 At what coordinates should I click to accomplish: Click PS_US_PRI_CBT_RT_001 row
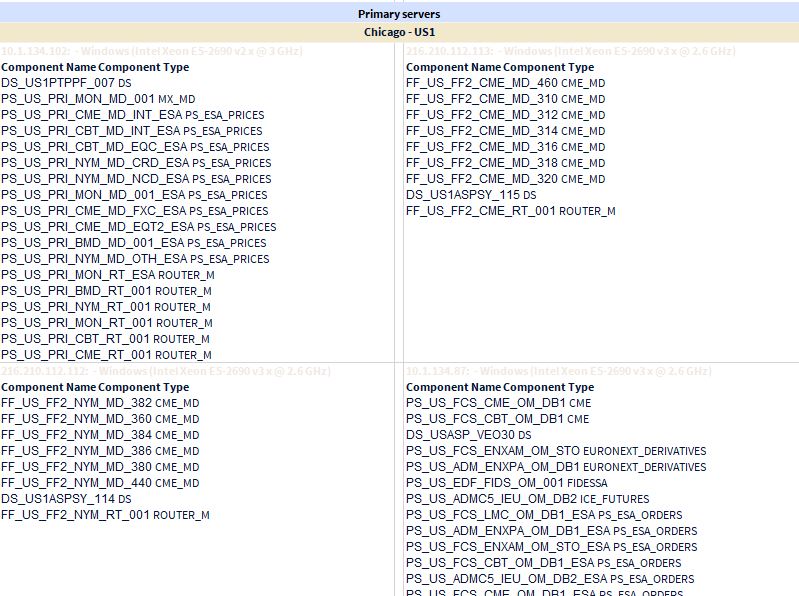pyautogui.click(x=105, y=339)
